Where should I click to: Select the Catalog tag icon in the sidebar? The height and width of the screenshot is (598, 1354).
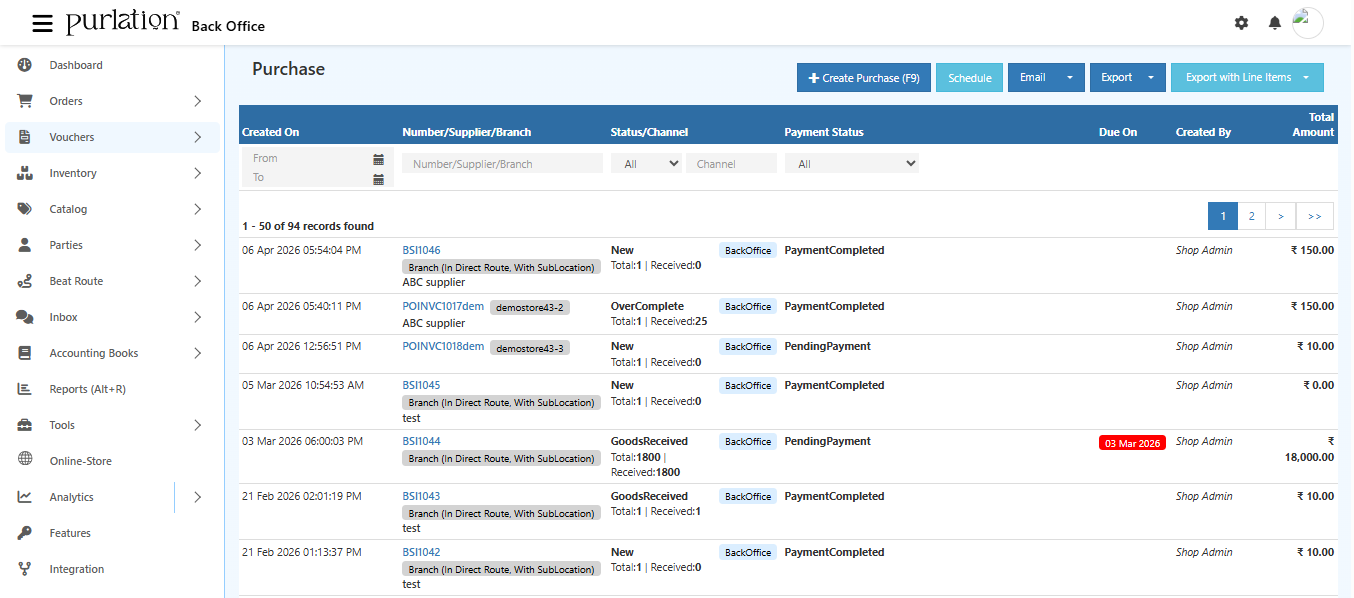[x=24, y=208]
